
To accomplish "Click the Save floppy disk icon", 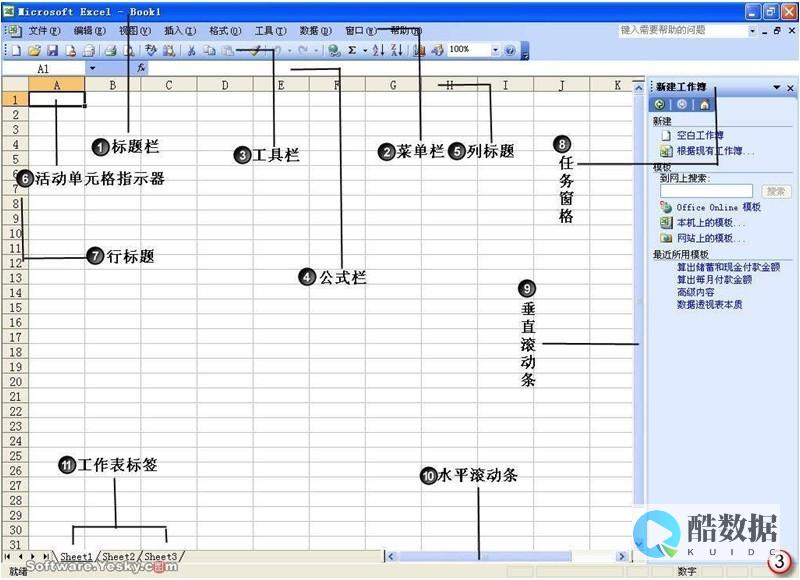I will 53,50.
